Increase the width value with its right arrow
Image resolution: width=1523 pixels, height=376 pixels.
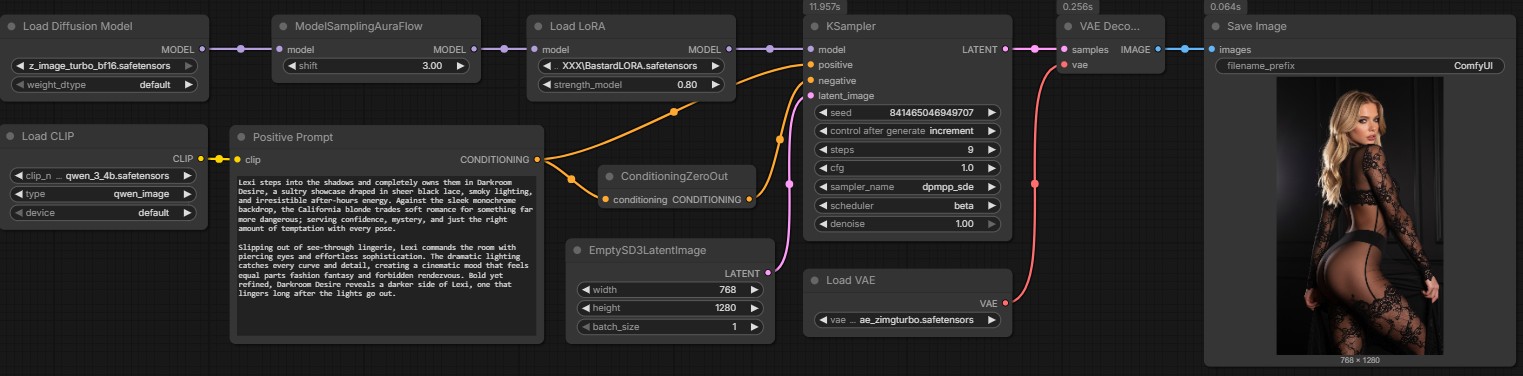754,290
